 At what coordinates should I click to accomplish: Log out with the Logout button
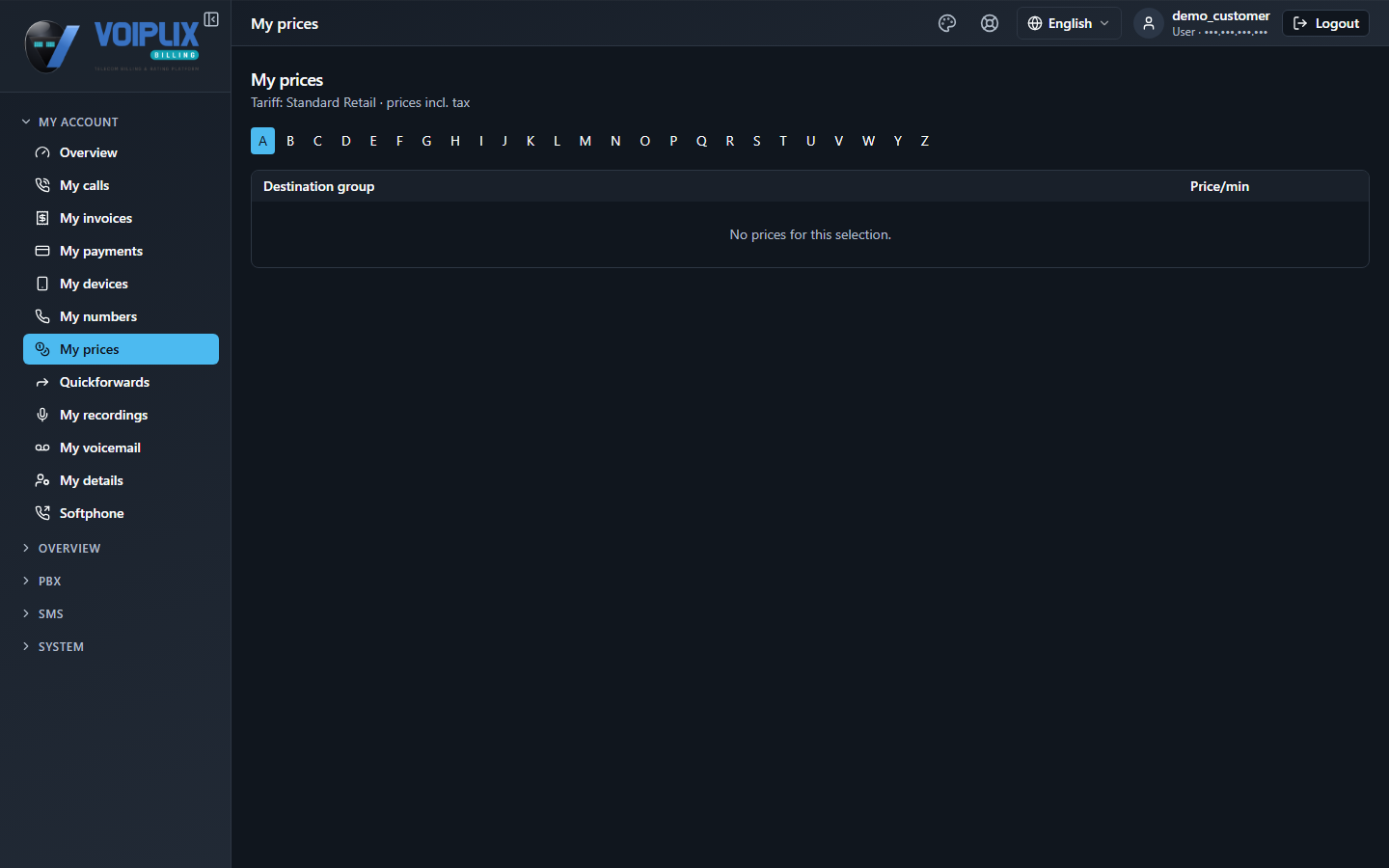coord(1325,23)
